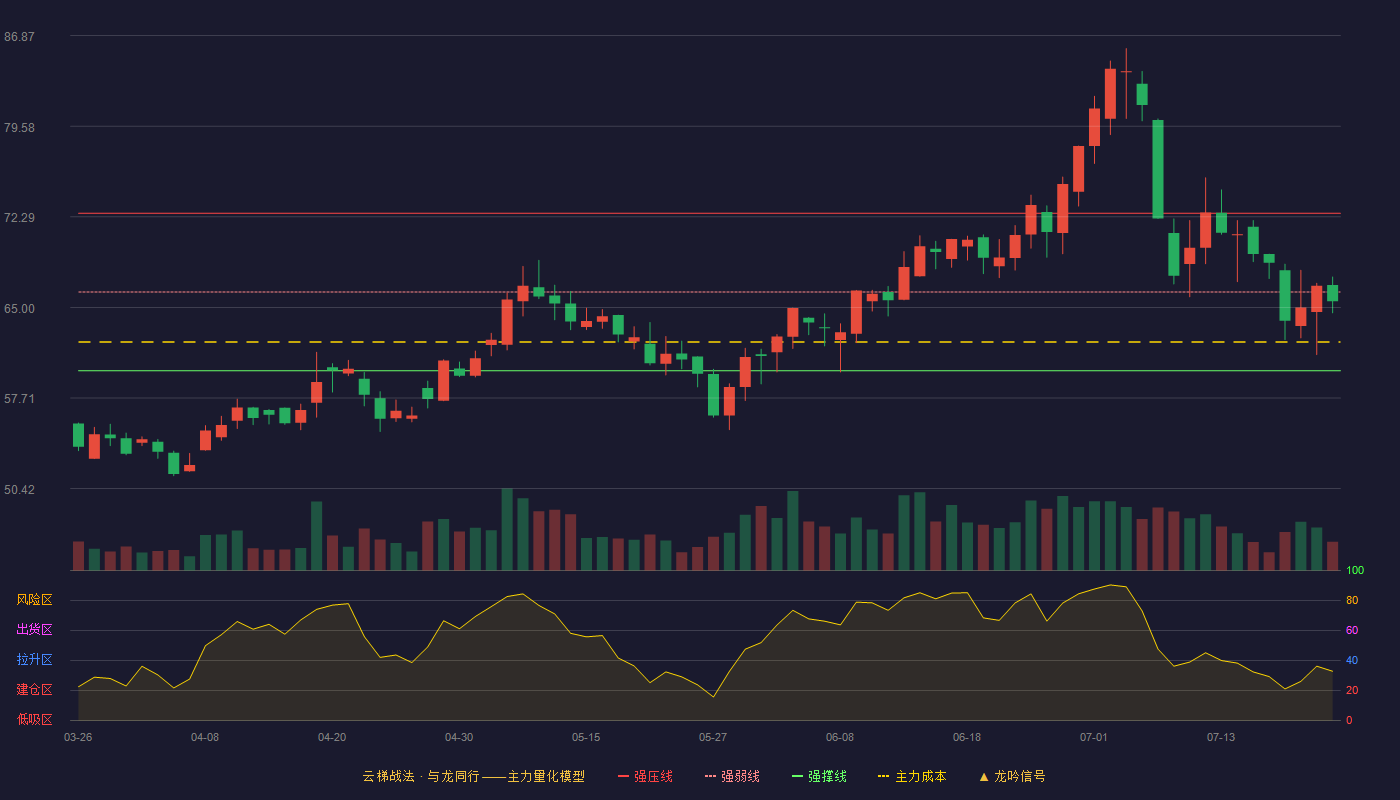Screen dimensions: 1400x800
Task: Click the red line marker beside 强压线
Action: tap(623, 776)
